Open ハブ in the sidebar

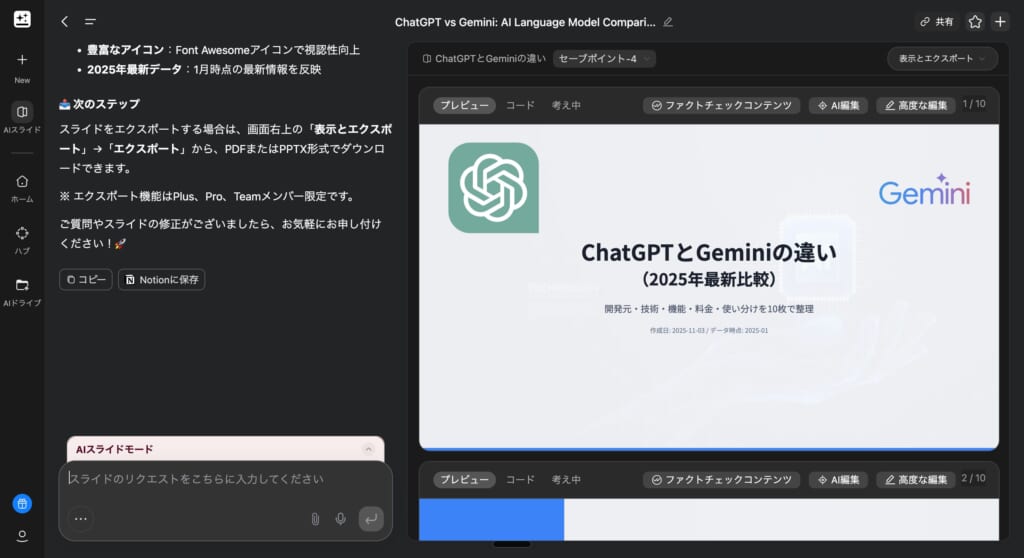click(x=22, y=240)
